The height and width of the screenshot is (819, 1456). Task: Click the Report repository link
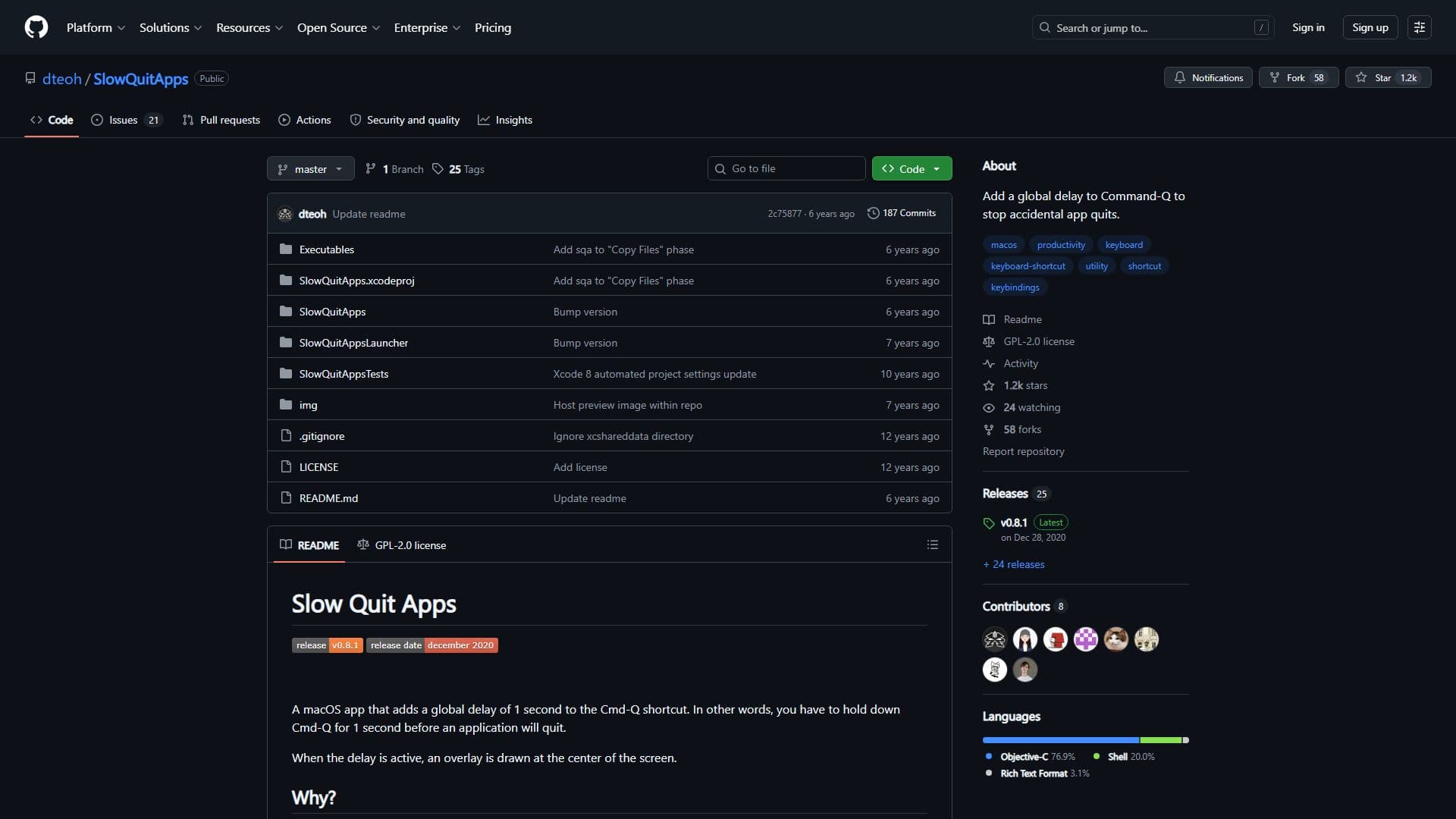(1024, 451)
